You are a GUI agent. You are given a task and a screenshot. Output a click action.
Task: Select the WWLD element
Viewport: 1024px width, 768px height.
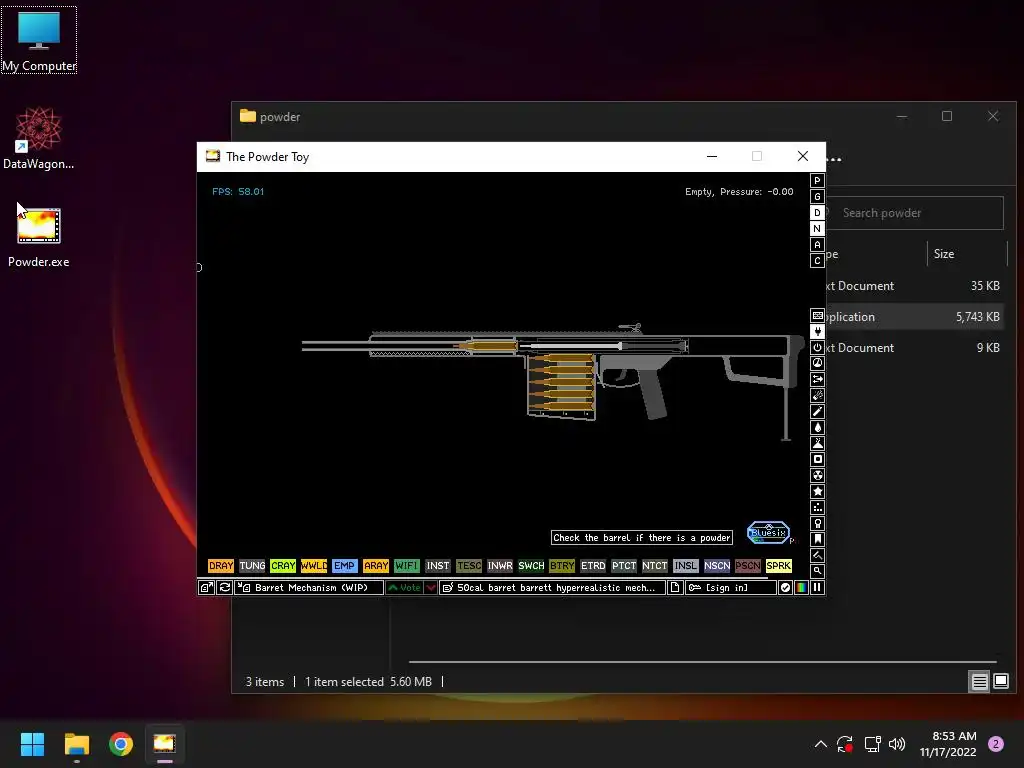pyautogui.click(x=314, y=566)
